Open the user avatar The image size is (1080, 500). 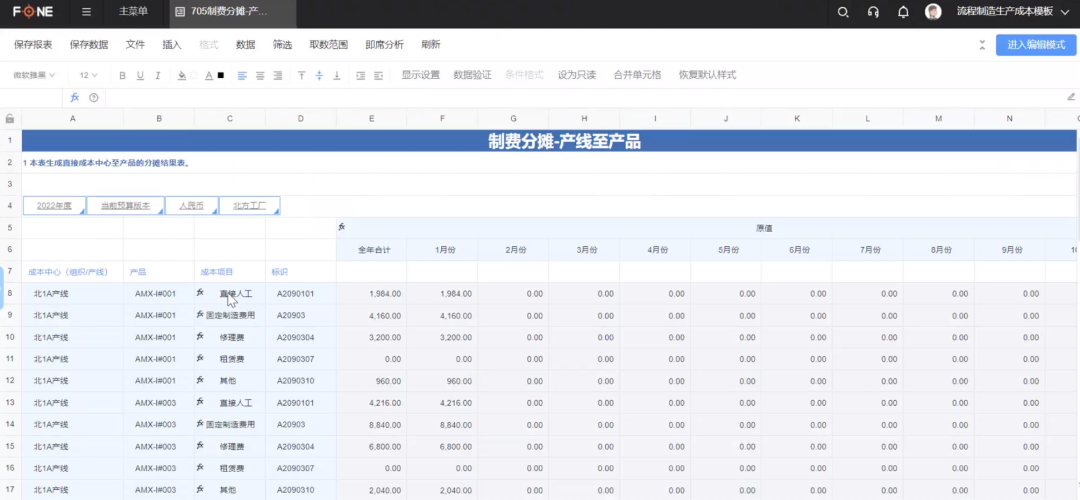click(933, 12)
